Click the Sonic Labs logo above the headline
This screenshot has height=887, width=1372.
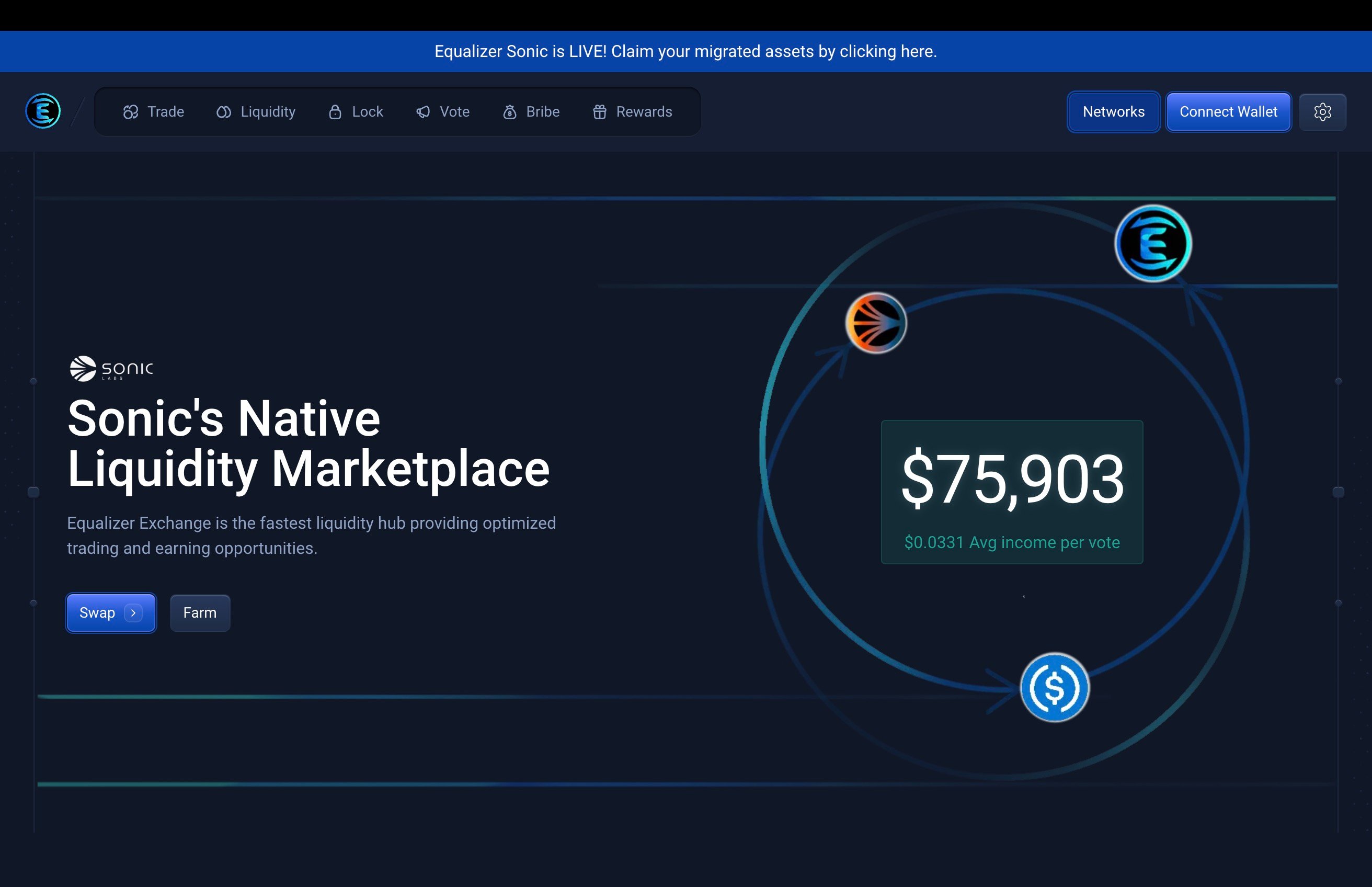click(112, 369)
